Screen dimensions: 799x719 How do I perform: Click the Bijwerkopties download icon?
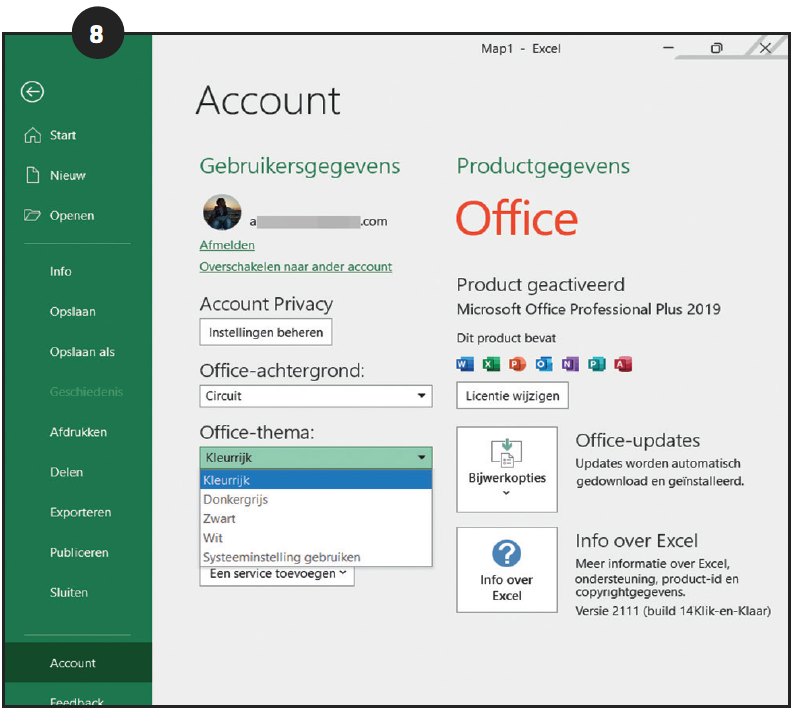click(x=507, y=452)
